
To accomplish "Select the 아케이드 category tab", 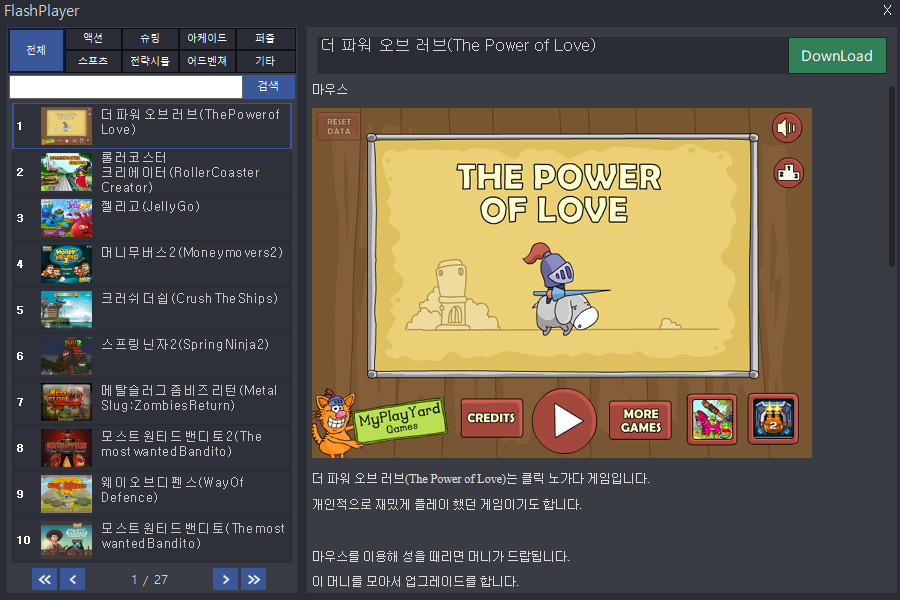I will click(207, 38).
